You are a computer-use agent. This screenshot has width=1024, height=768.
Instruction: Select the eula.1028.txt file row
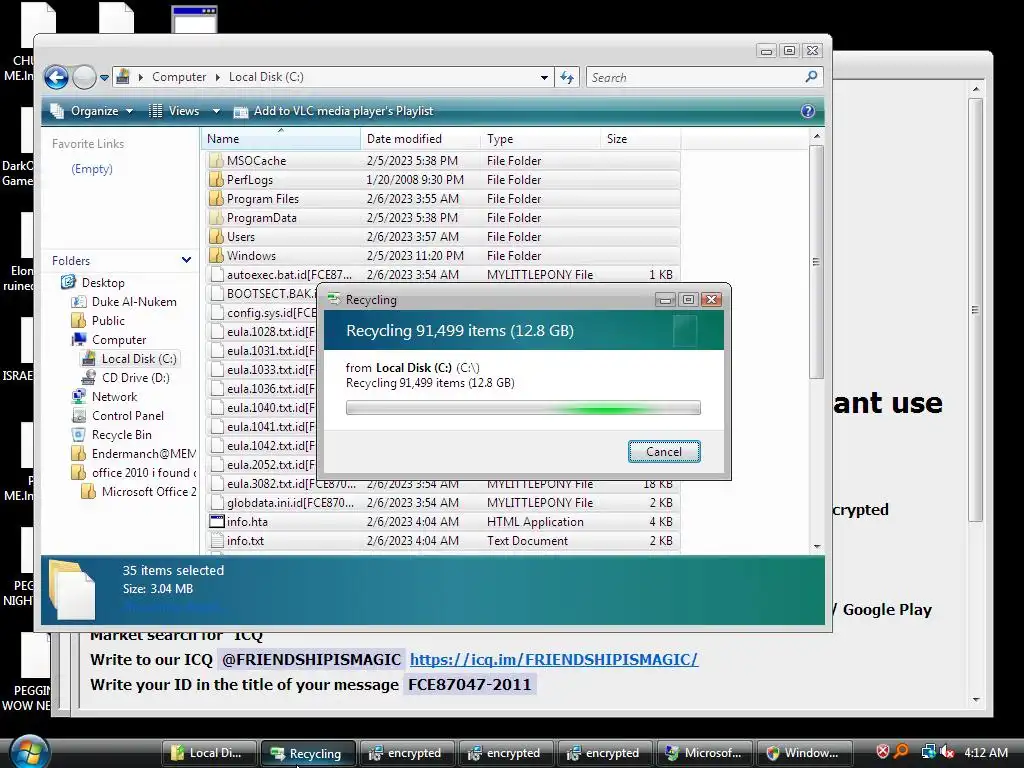[x=261, y=331]
